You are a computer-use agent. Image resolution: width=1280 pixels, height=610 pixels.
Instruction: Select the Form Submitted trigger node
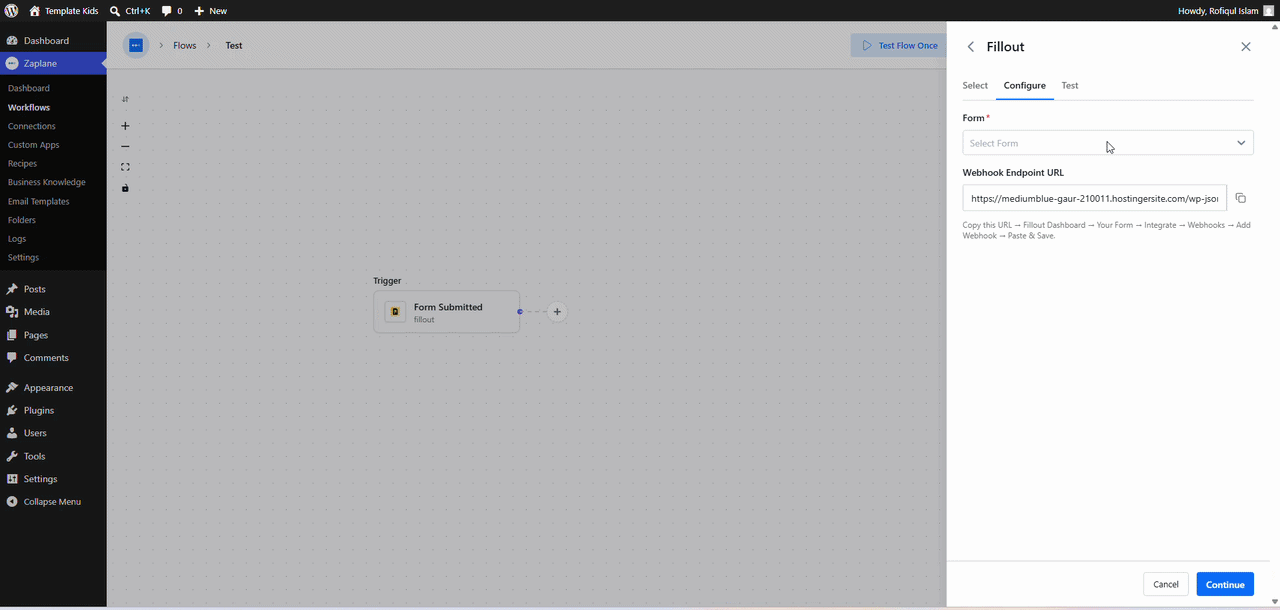tap(447, 312)
